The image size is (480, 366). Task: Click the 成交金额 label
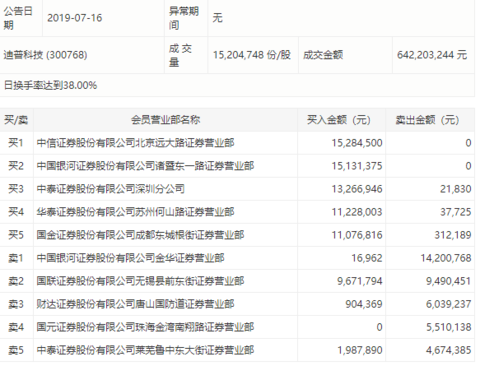click(x=323, y=55)
